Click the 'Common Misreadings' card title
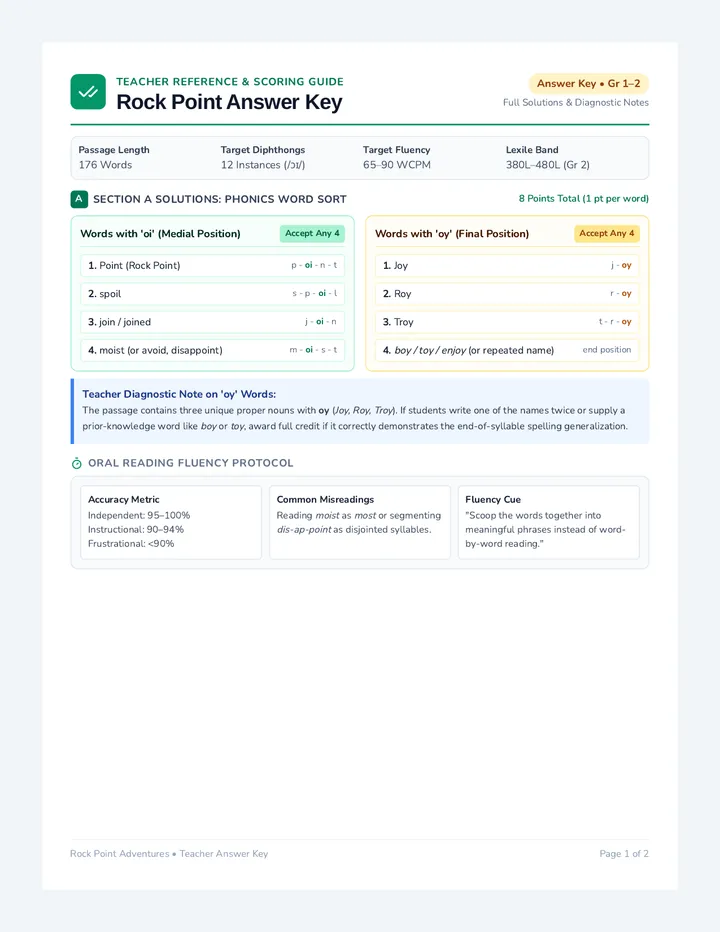This screenshot has height=932, width=720. point(325,499)
